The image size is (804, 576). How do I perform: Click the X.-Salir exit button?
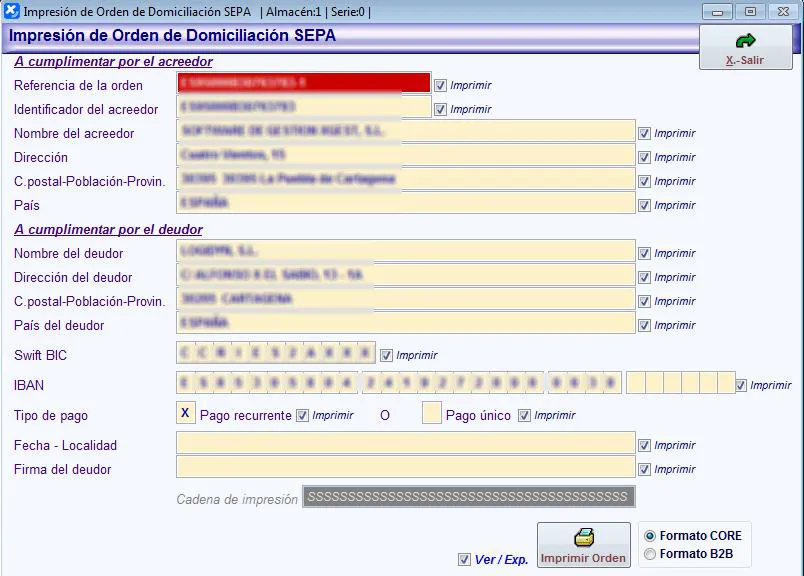click(745, 47)
